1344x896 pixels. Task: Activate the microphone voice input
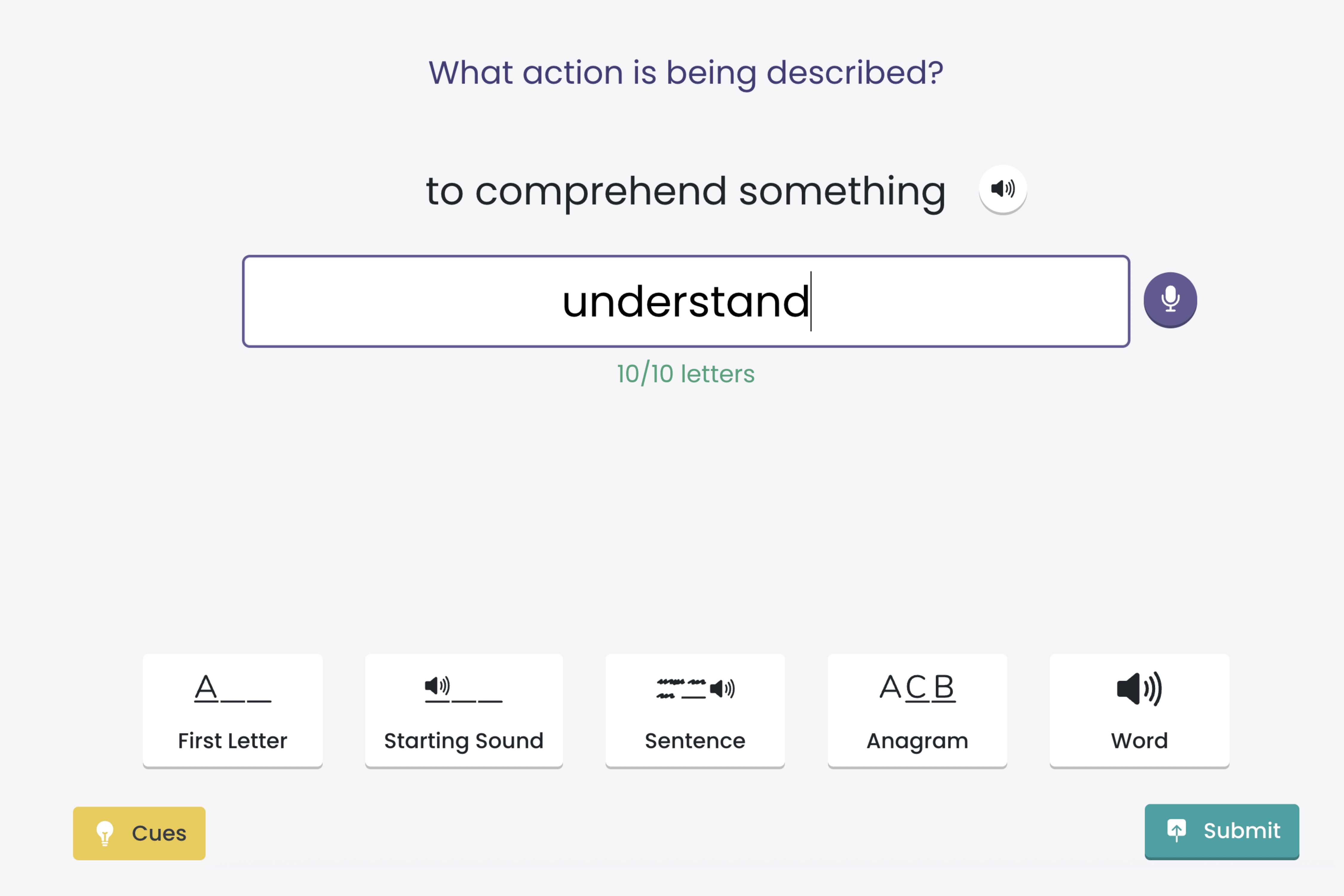(x=1170, y=300)
